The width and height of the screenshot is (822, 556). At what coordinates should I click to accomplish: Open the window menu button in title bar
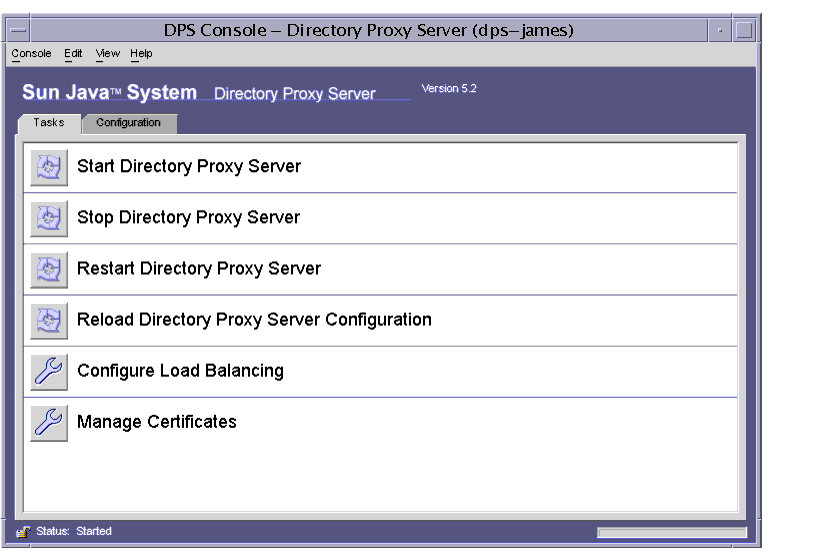[x=18, y=30]
